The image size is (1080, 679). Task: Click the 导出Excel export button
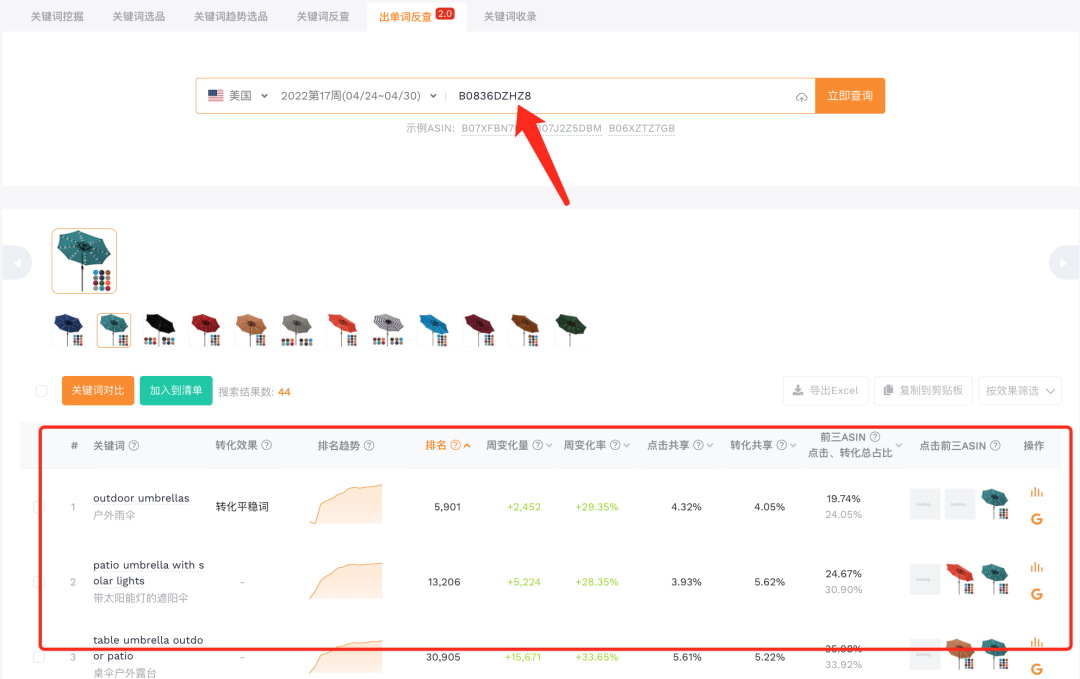(x=825, y=391)
